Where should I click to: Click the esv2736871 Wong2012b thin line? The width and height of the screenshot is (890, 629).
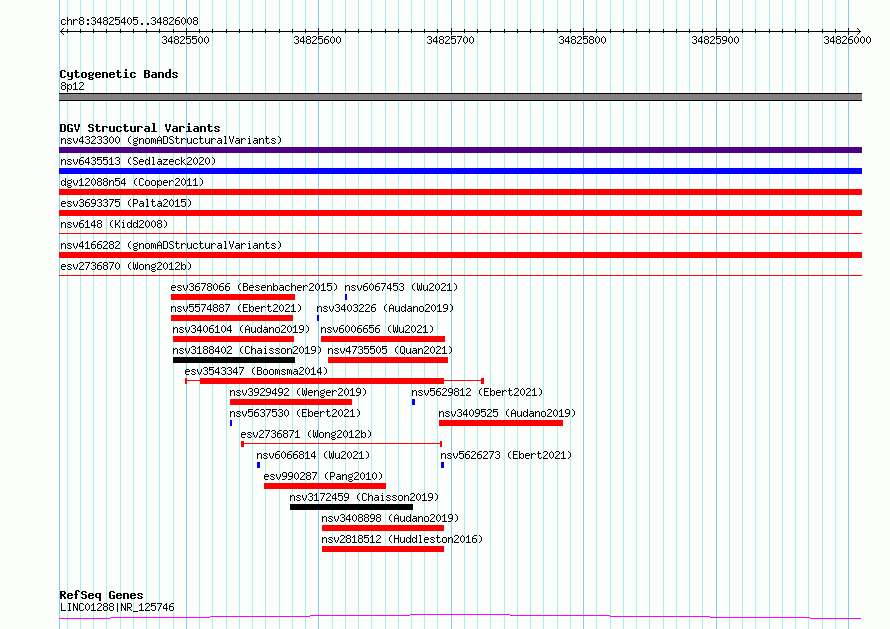click(x=342, y=444)
